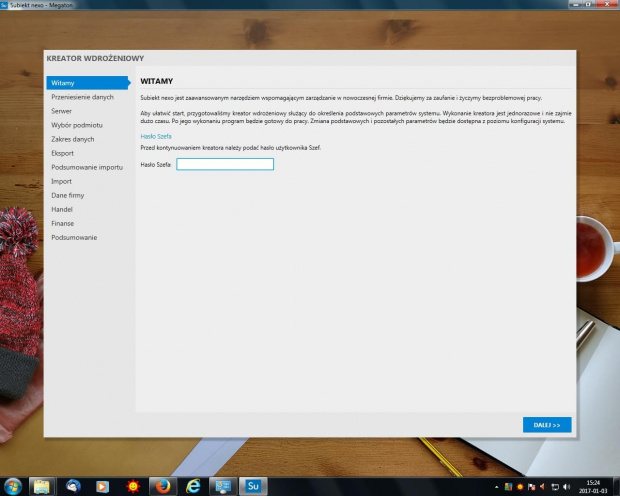
Task: Show hidden system tray icons
Action: [497, 486]
